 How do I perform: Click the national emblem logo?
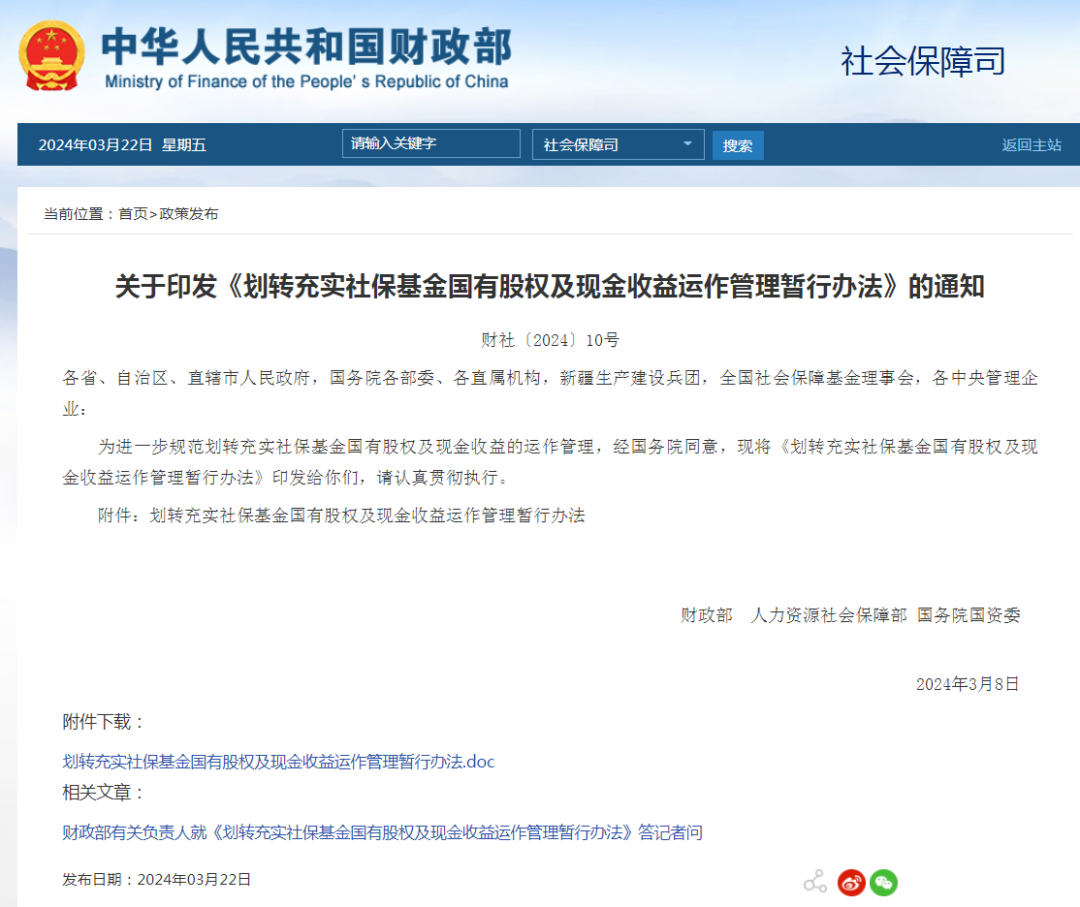[x=52, y=56]
